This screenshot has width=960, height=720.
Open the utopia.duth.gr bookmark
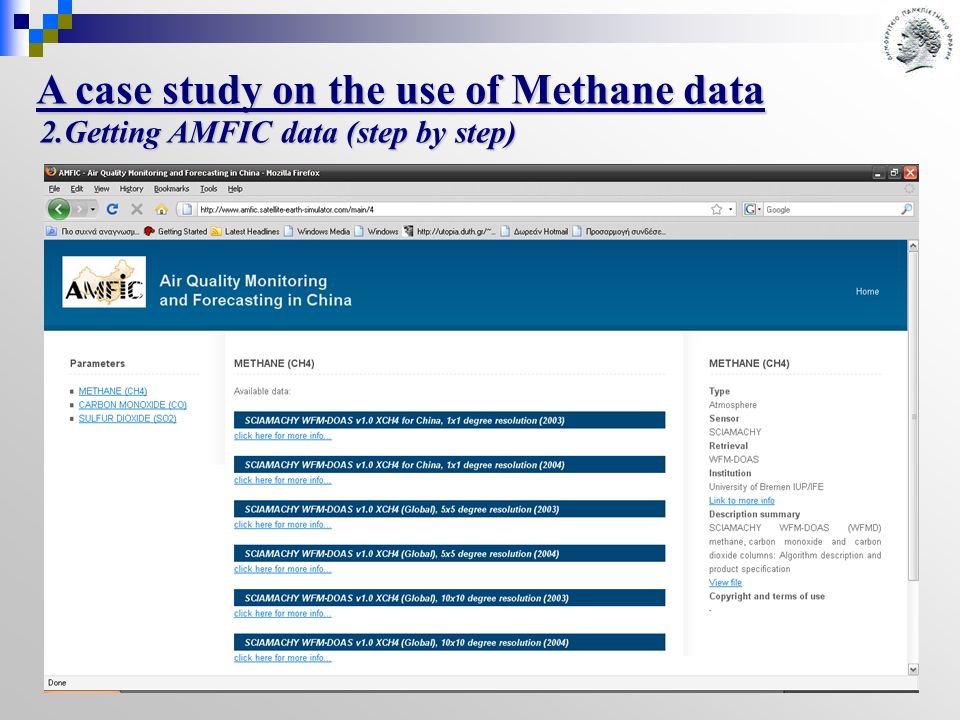click(449, 231)
